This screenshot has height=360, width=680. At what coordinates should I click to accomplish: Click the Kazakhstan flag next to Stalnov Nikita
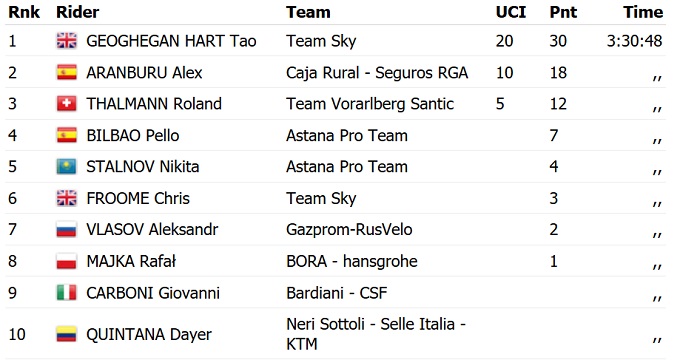coord(67,167)
